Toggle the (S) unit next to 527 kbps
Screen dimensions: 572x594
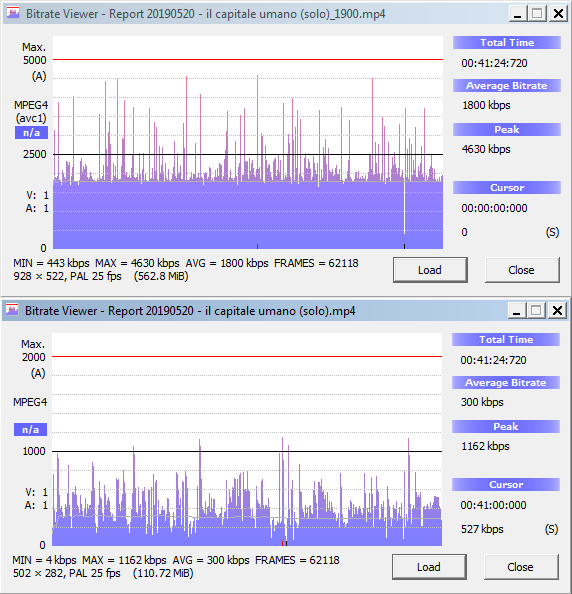point(552,529)
